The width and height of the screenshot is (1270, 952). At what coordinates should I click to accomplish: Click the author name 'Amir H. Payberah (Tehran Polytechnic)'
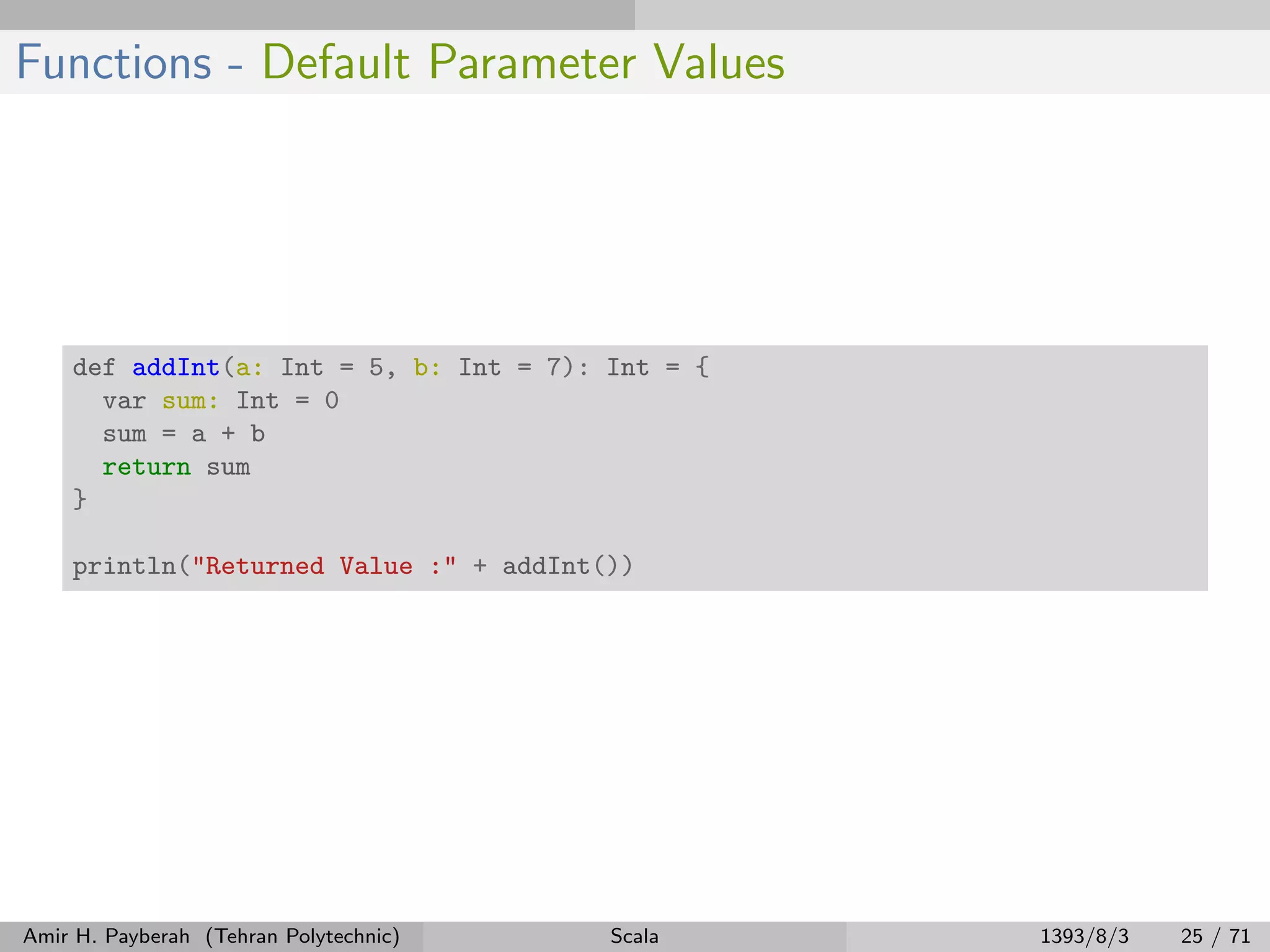(x=211, y=936)
